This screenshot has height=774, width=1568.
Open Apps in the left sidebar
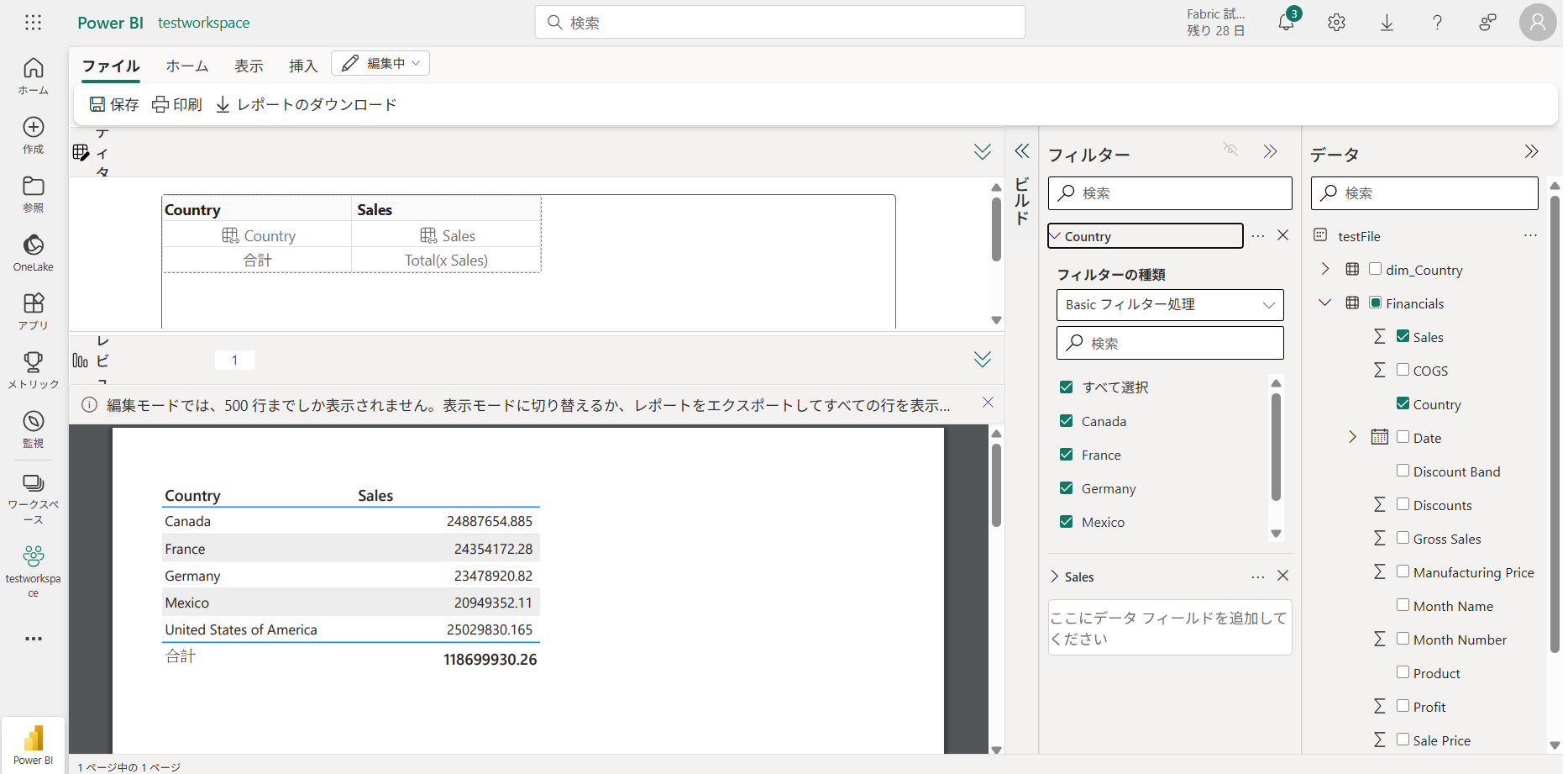34,311
